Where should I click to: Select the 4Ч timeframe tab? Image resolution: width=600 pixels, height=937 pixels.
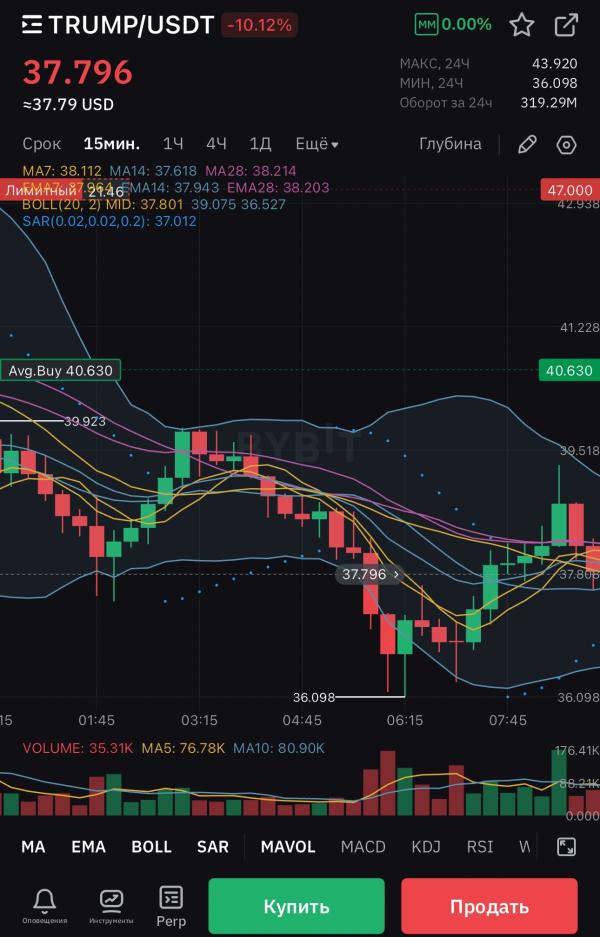coord(216,144)
